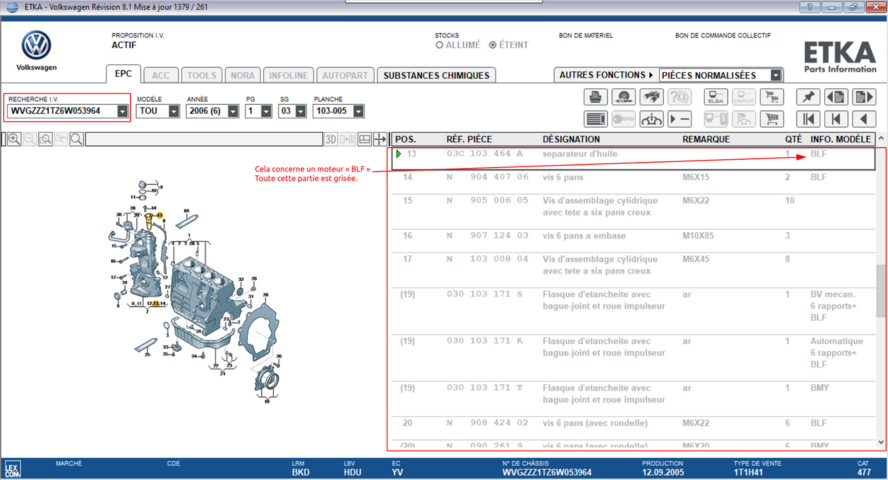Select ÉTEINT stocks radio button
This screenshot has height=480, width=888.
[493, 45]
